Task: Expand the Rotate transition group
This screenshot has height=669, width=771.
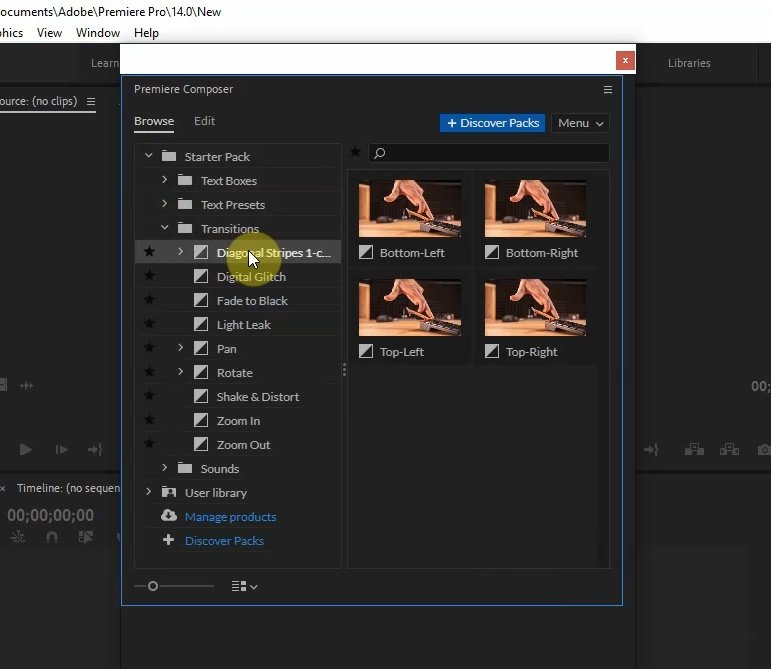Action: click(180, 372)
